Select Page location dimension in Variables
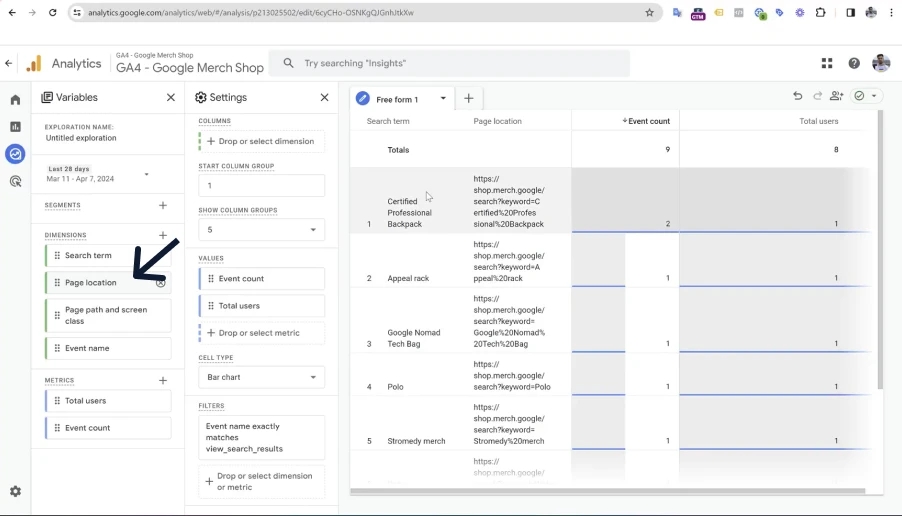 tap(108, 282)
